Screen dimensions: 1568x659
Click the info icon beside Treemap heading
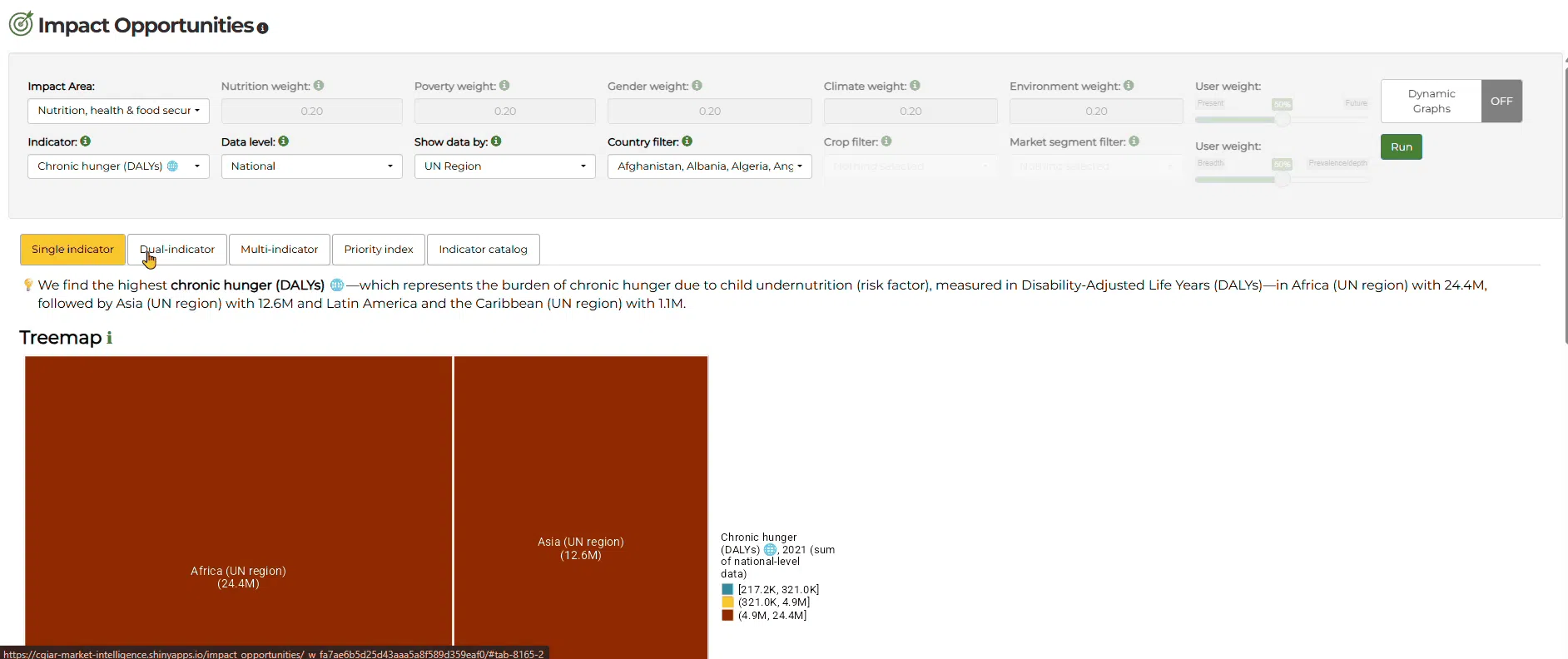point(109,338)
